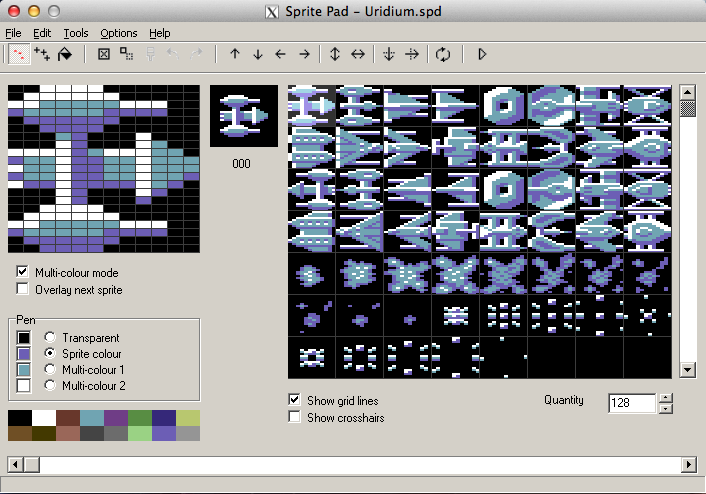The width and height of the screenshot is (706, 494).
Task: Choose the Multi-colour 2 pen radio
Action: pyautogui.click(x=50, y=385)
